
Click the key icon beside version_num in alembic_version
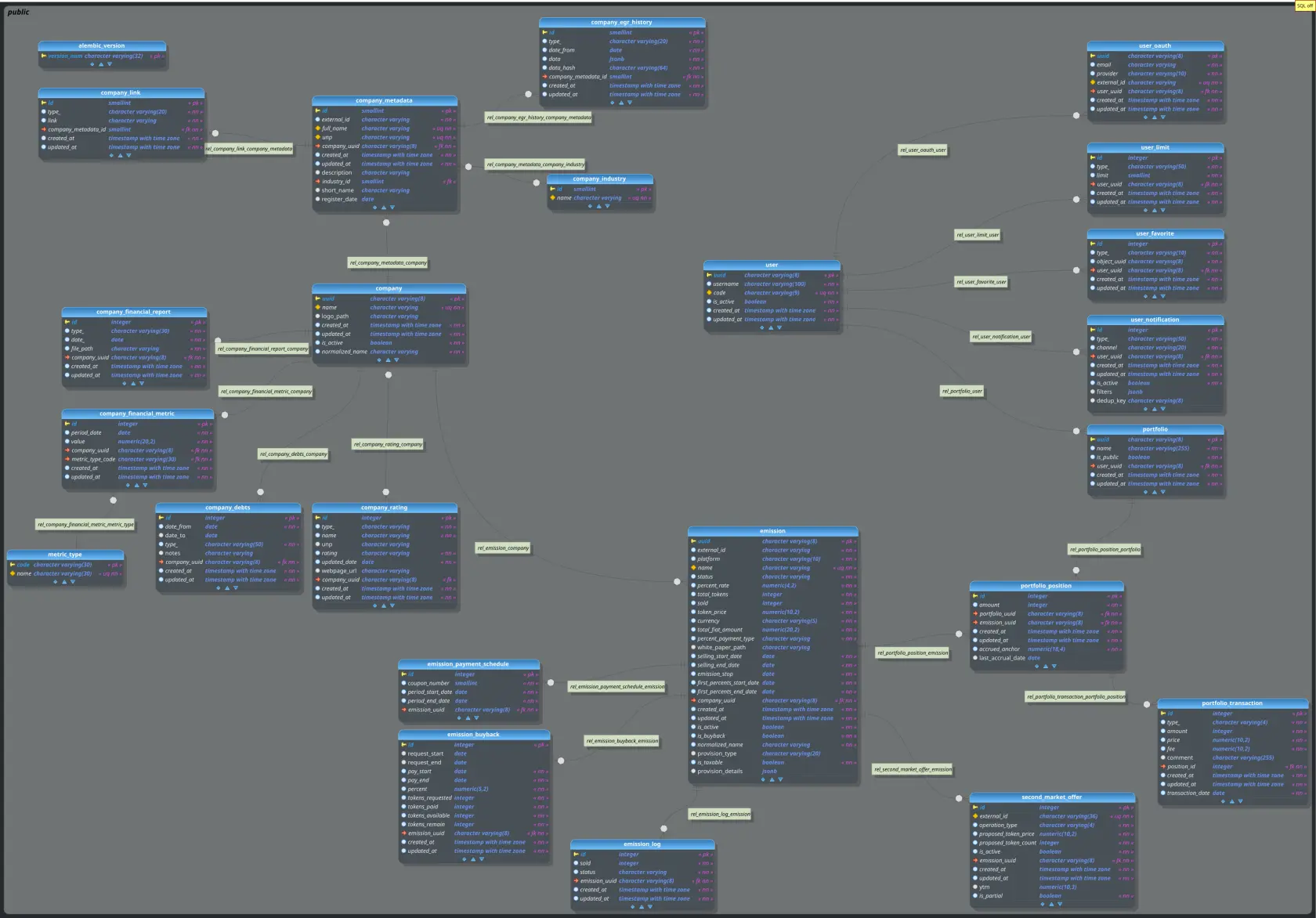pos(45,56)
